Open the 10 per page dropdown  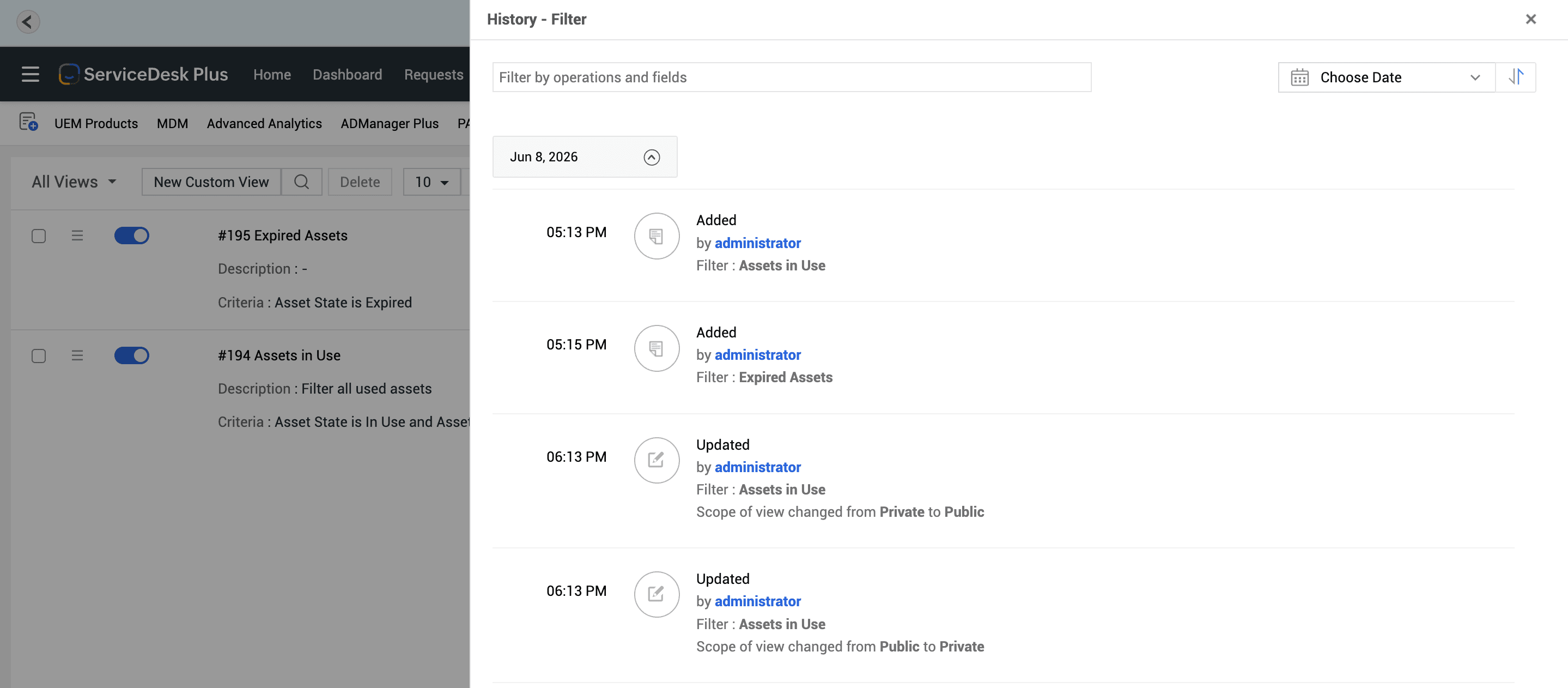(431, 182)
